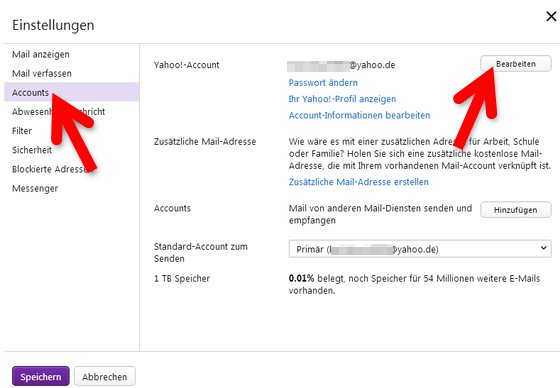This screenshot has width=560, height=388.
Task: Open the Sicherheit settings section
Action: pyautogui.click(x=32, y=150)
